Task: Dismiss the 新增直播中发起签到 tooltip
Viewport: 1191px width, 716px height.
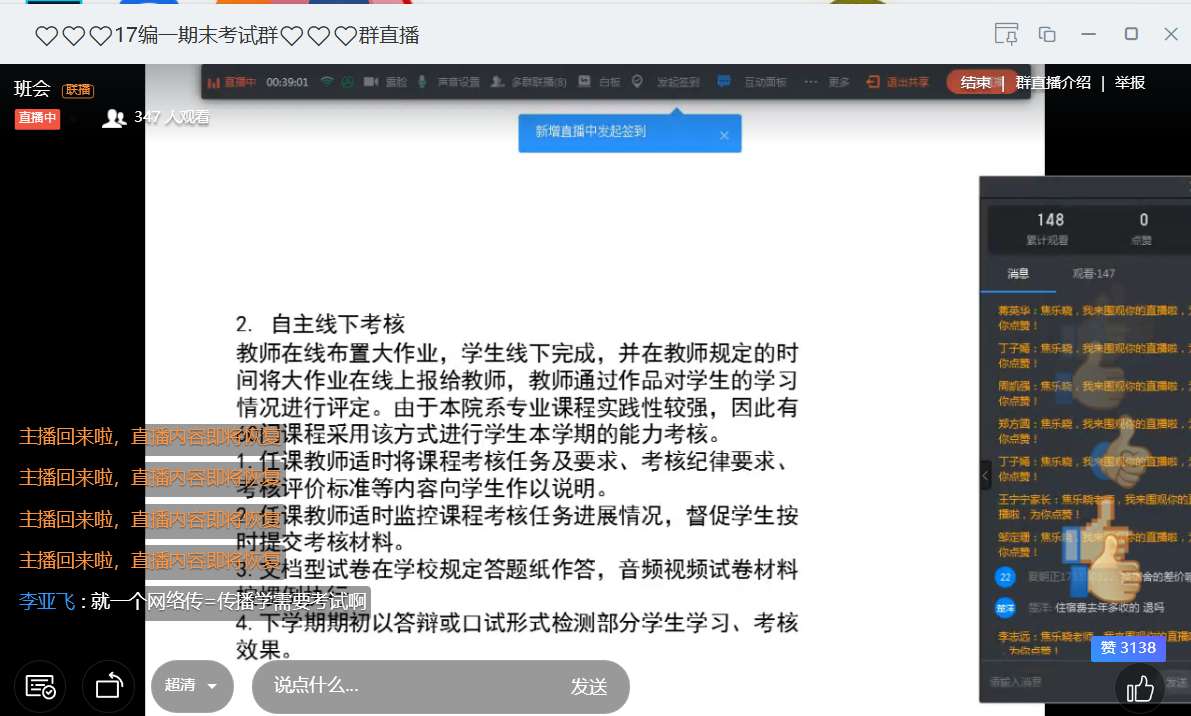Action: pos(724,135)
